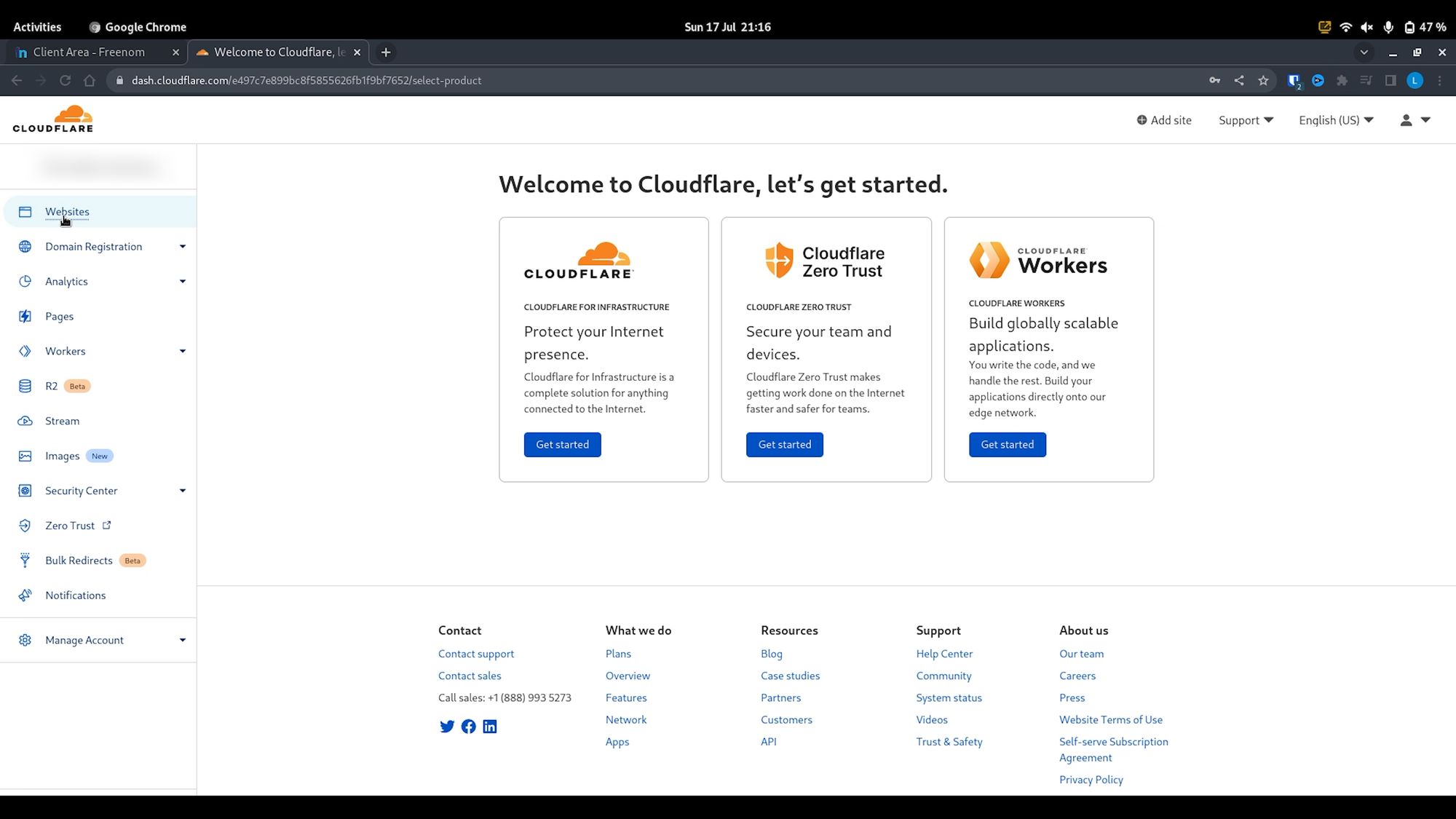Click the Wi-Fi system tray icon

(x=1345, y=27)
